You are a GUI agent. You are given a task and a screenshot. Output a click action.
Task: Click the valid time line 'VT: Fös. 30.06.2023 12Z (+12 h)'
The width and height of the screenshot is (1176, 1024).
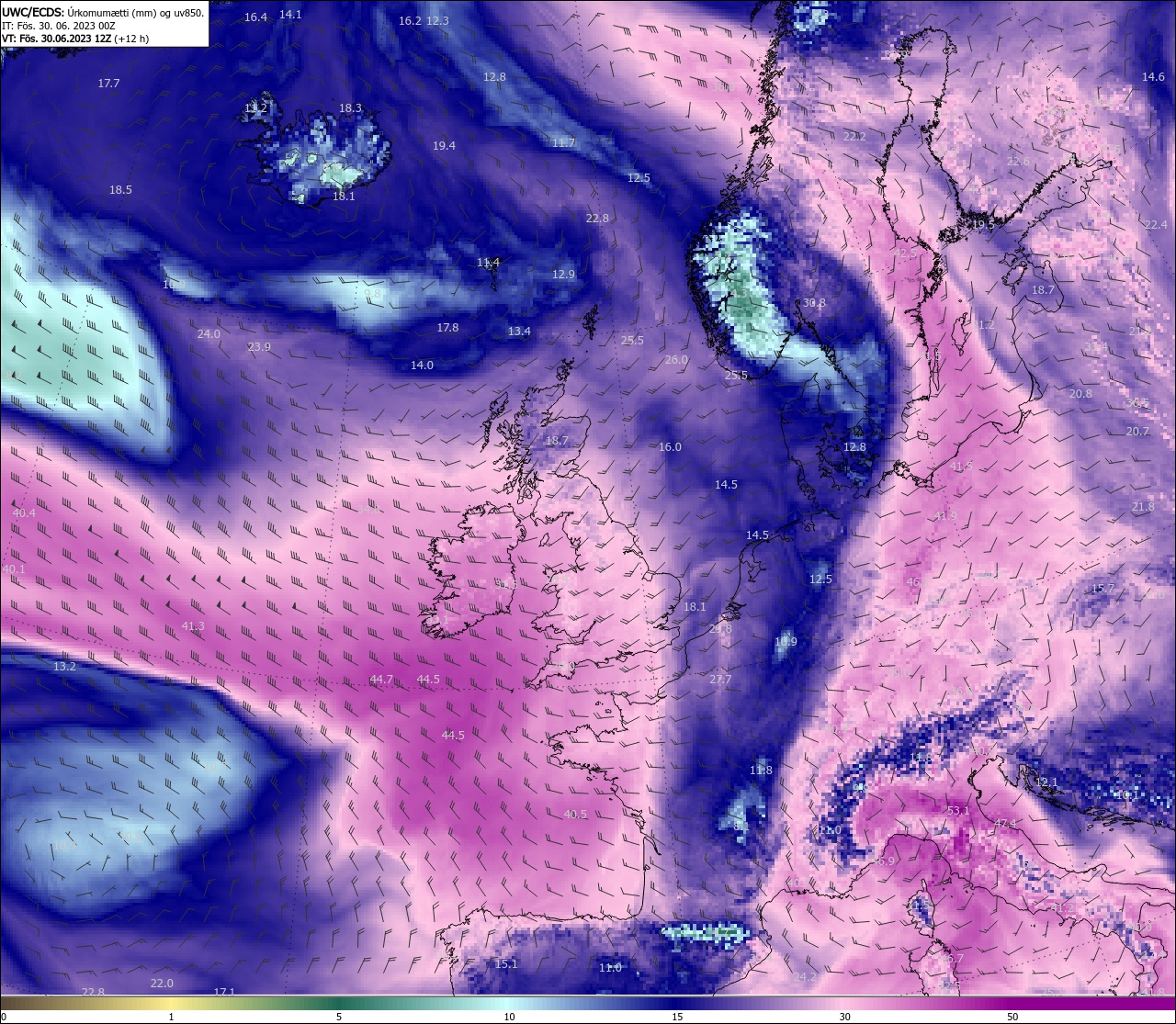75,39
